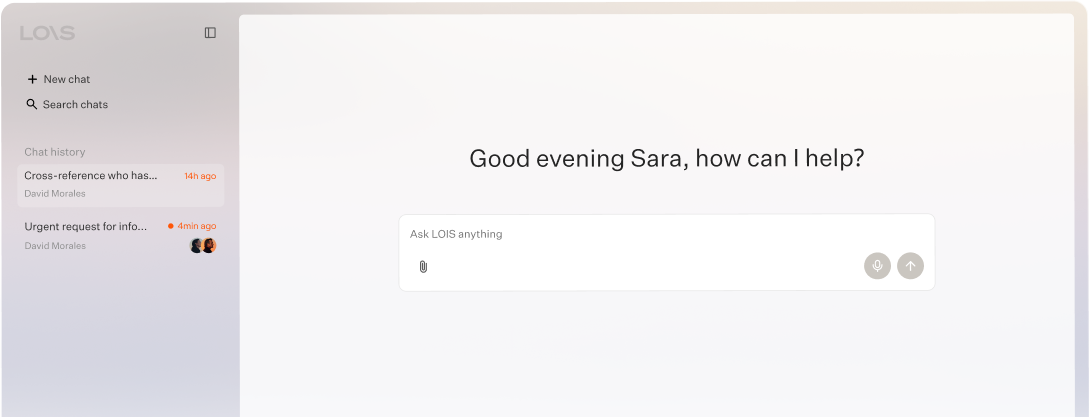Select the left avatar in Urgent request chat

[197, 245]
